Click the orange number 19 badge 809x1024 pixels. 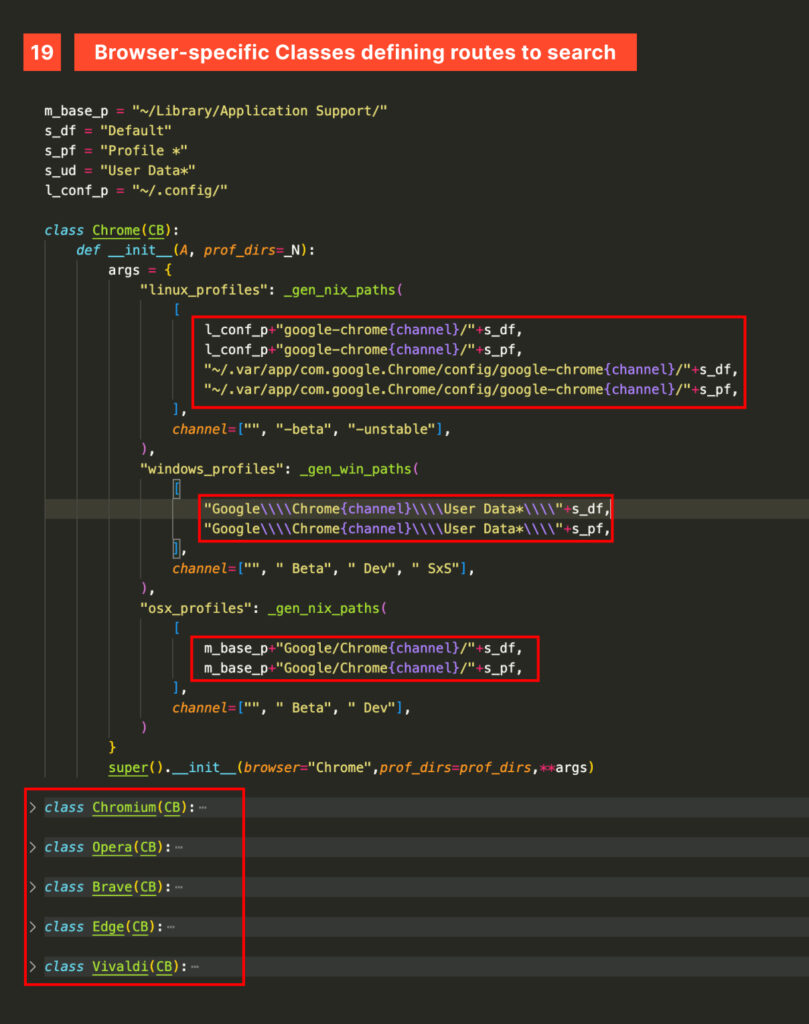42,52
